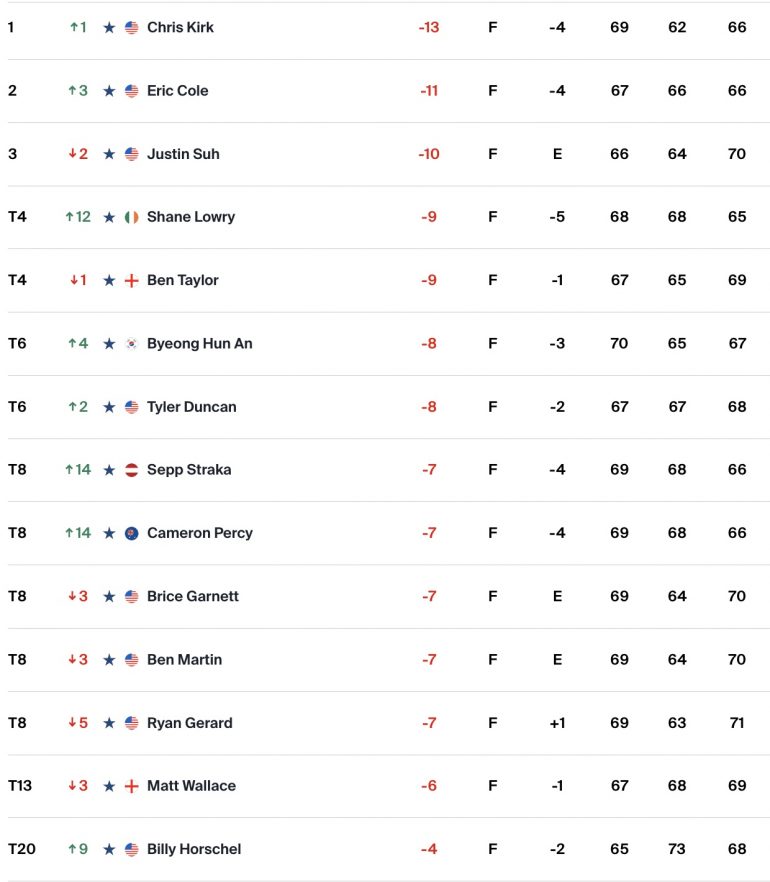This screenshot has height=882, width=770.
Task: Toggle favorite star for Shane Lowry
Action: 109,217
